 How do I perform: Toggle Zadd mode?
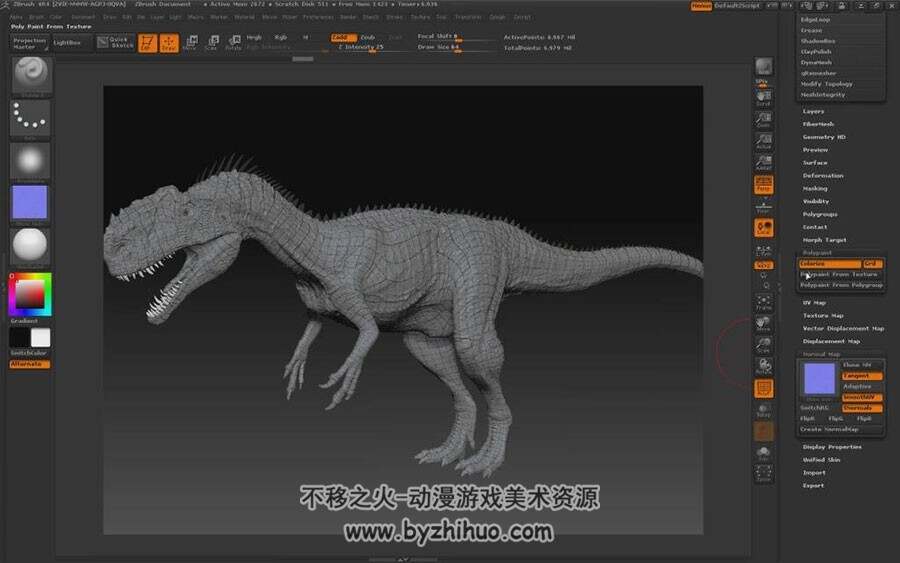click(x=343, y=37)
